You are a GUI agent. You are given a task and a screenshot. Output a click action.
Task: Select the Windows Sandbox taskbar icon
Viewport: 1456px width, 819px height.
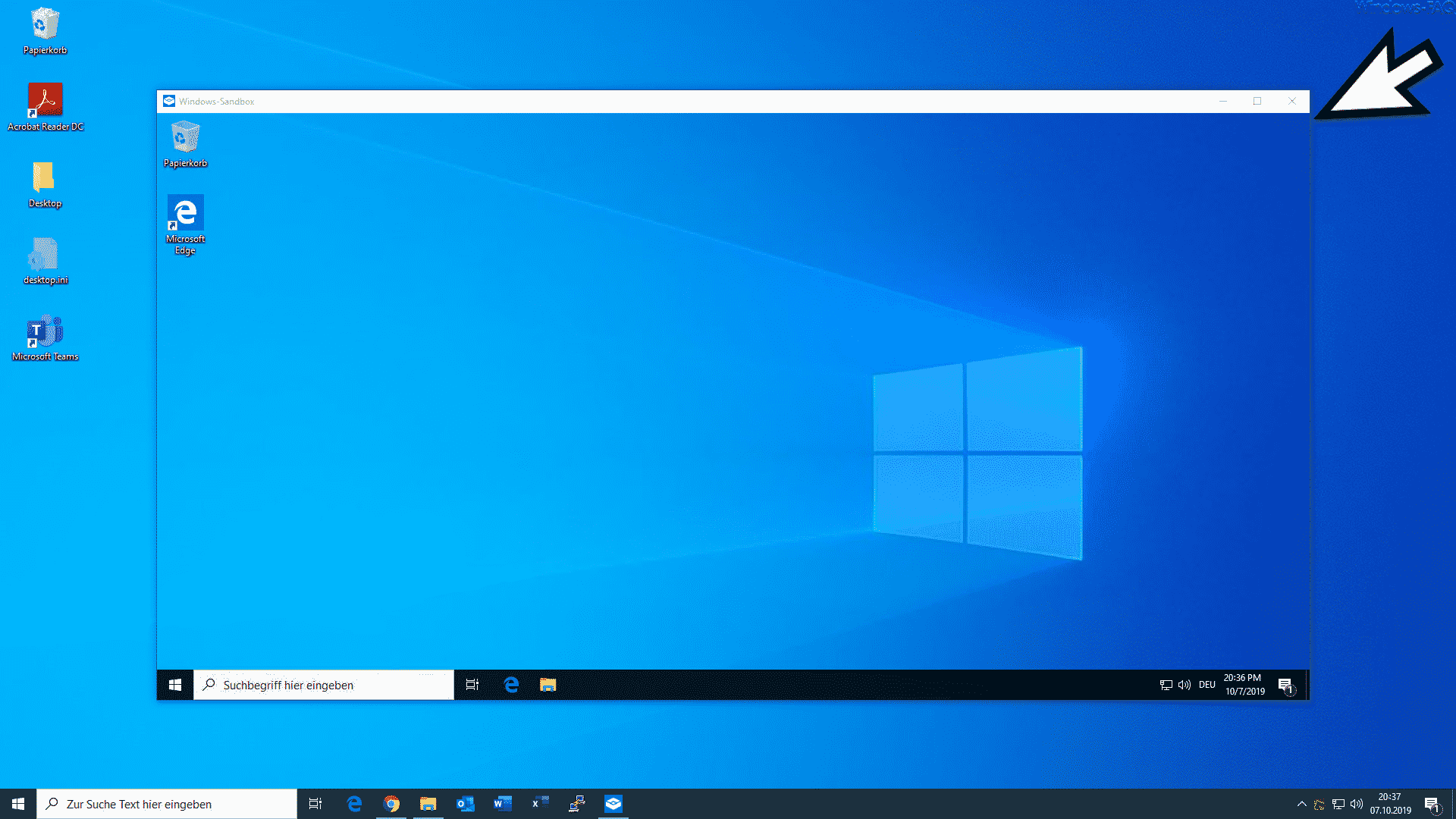point(613,804)
